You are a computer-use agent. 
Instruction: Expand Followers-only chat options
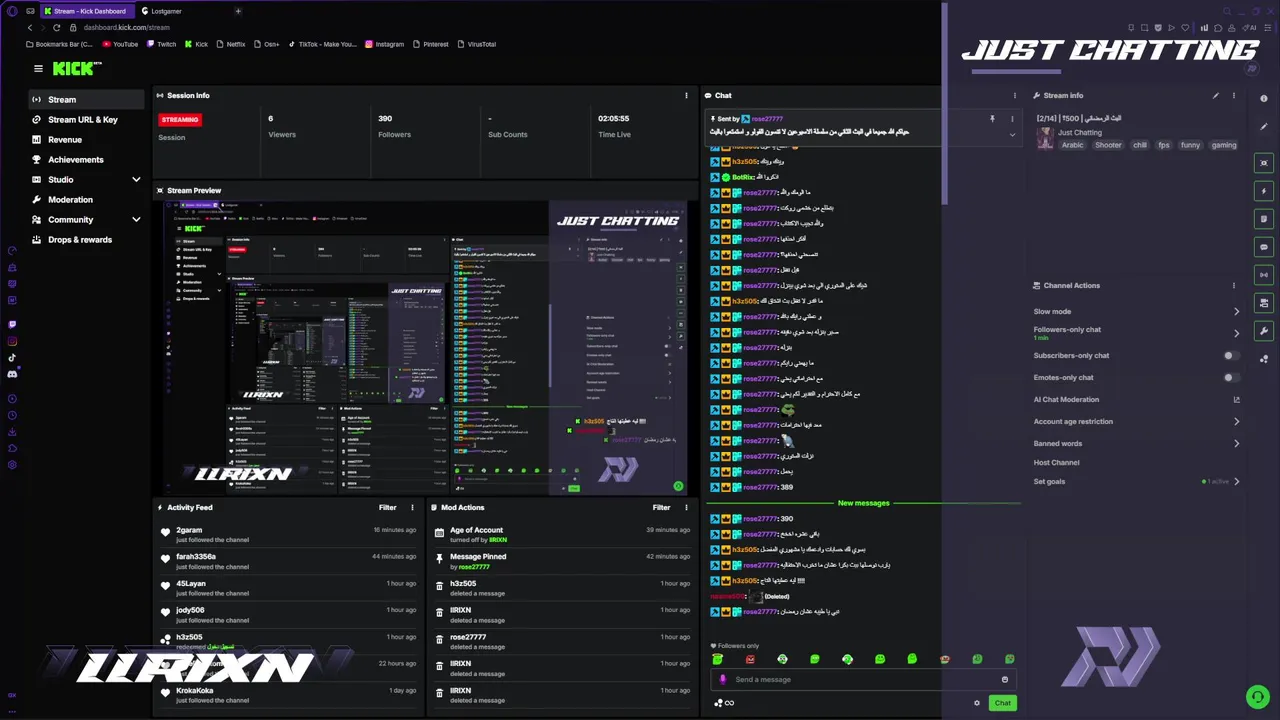click(x=1237, y=333)
